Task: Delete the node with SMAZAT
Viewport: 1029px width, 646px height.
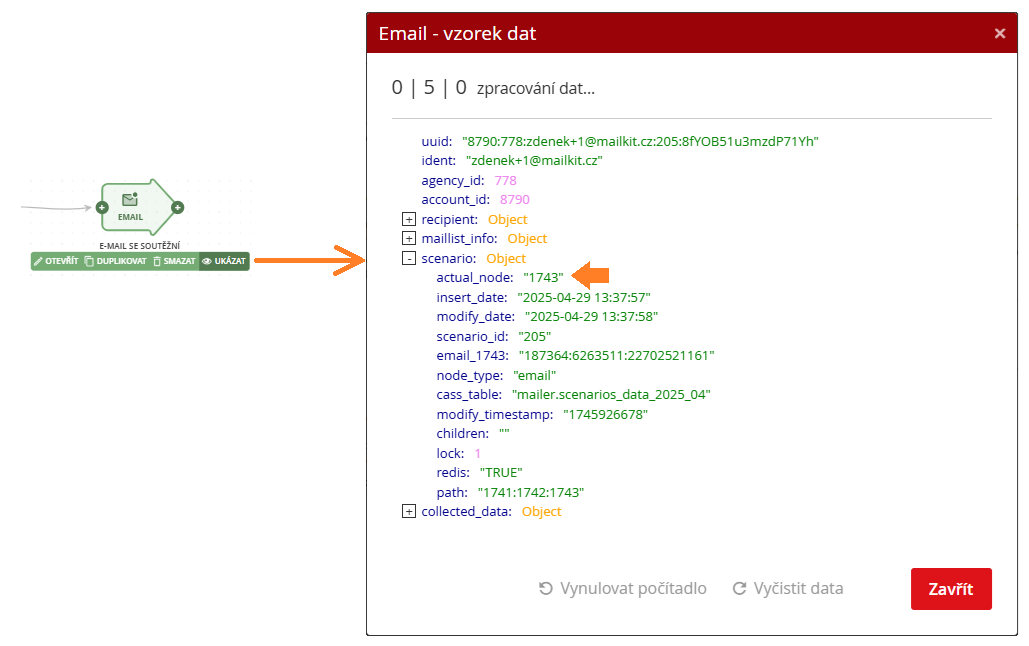Action: 175,261
